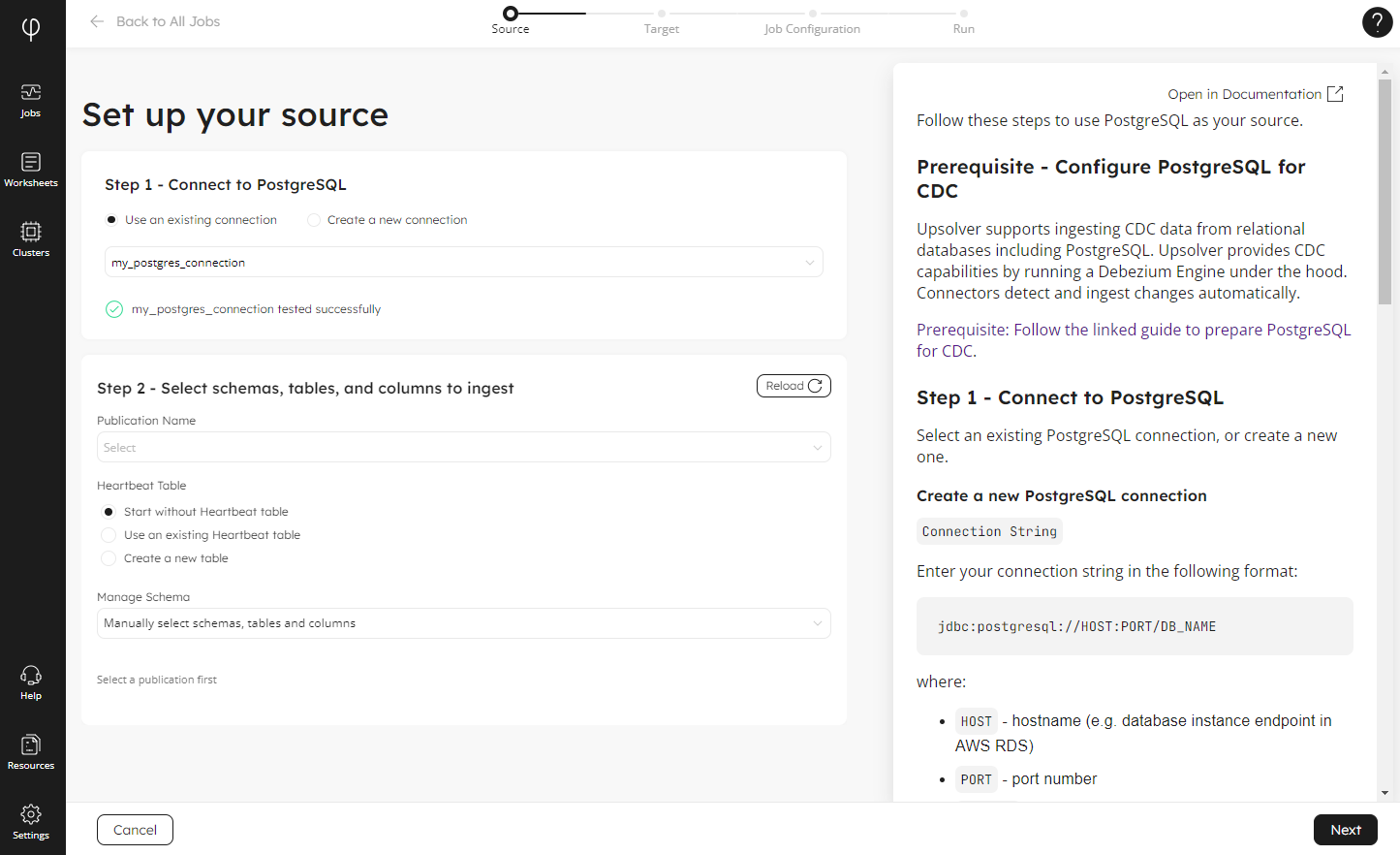Expand the Manage Schema dropdown
The image size is (1400, 855).
coord(463,623)
